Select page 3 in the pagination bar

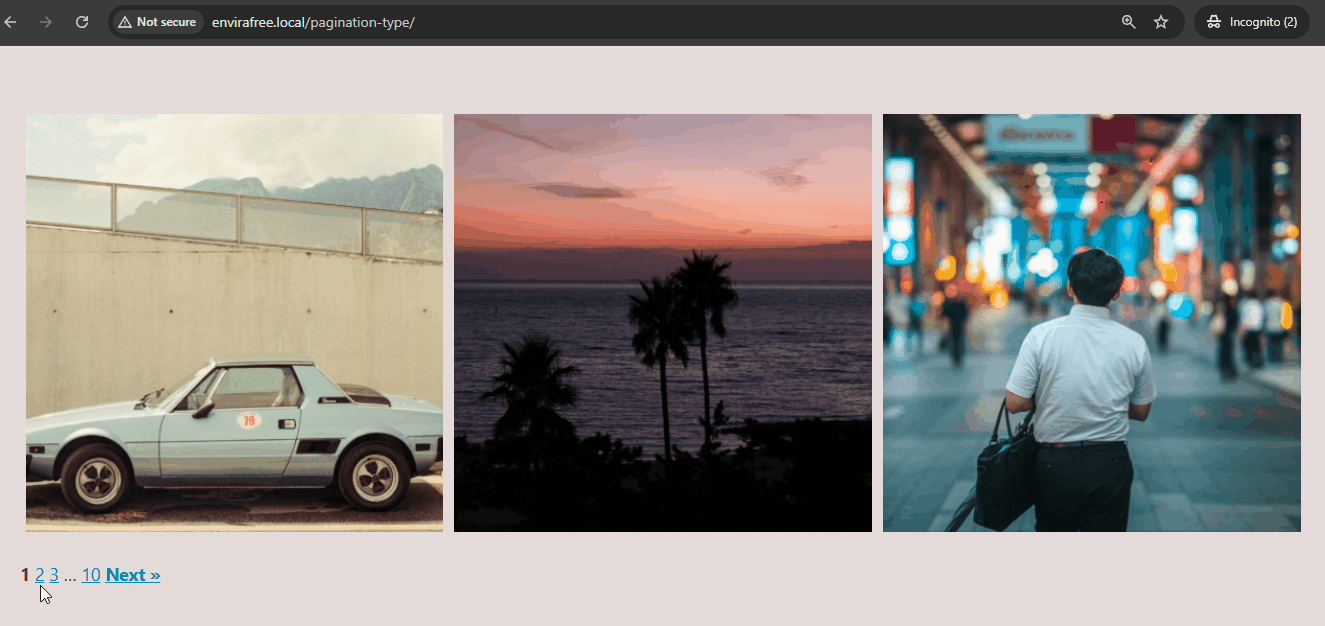point(54,574)
